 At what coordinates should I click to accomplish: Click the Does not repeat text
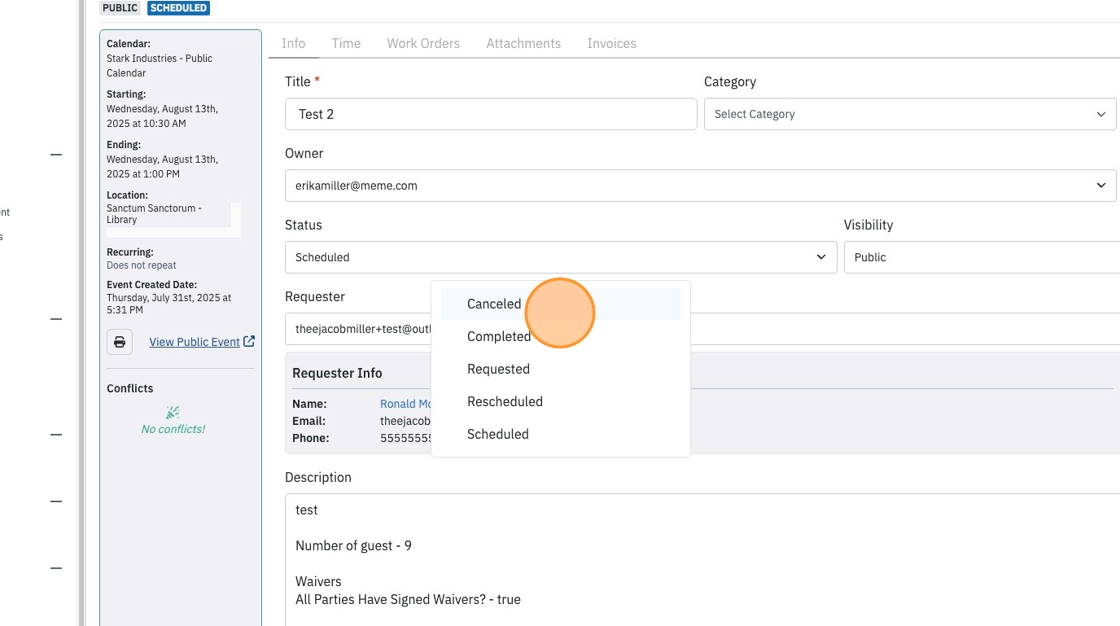(141, 265)
